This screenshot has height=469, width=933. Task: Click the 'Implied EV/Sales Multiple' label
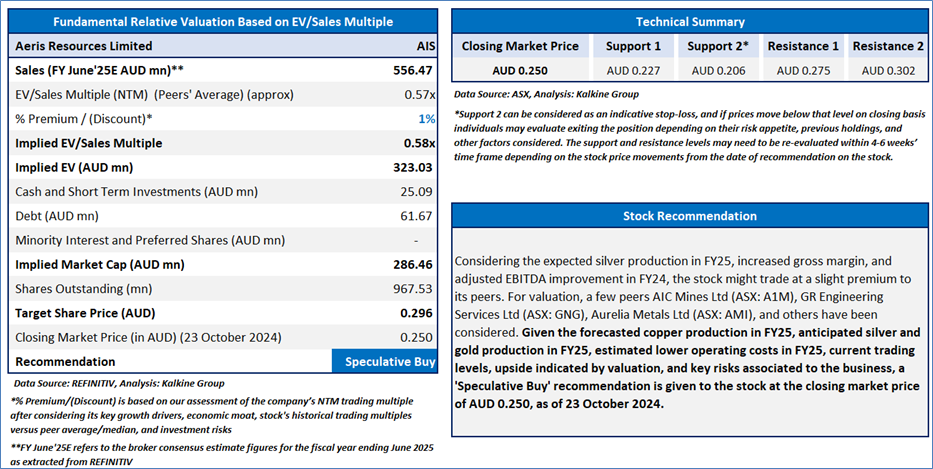(89, 143)
